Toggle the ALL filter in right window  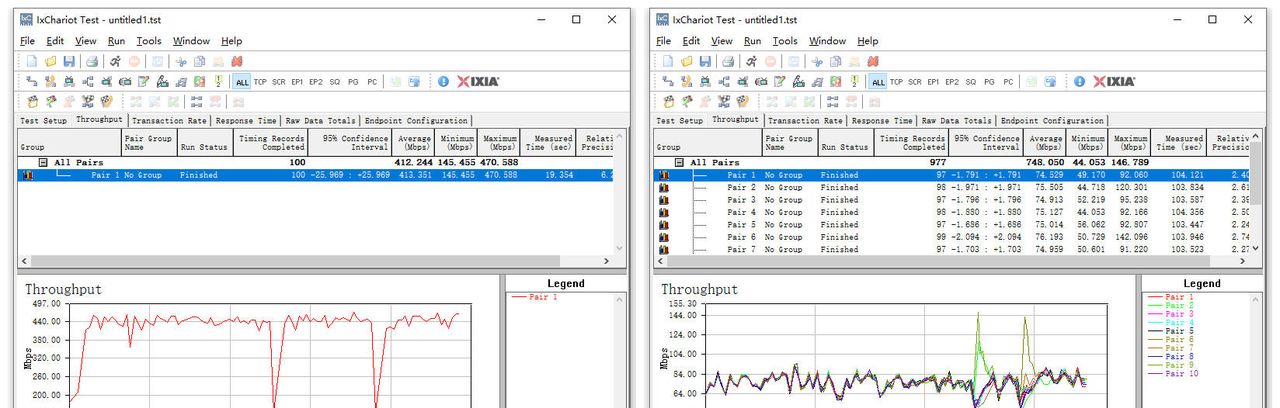[878, 82]
